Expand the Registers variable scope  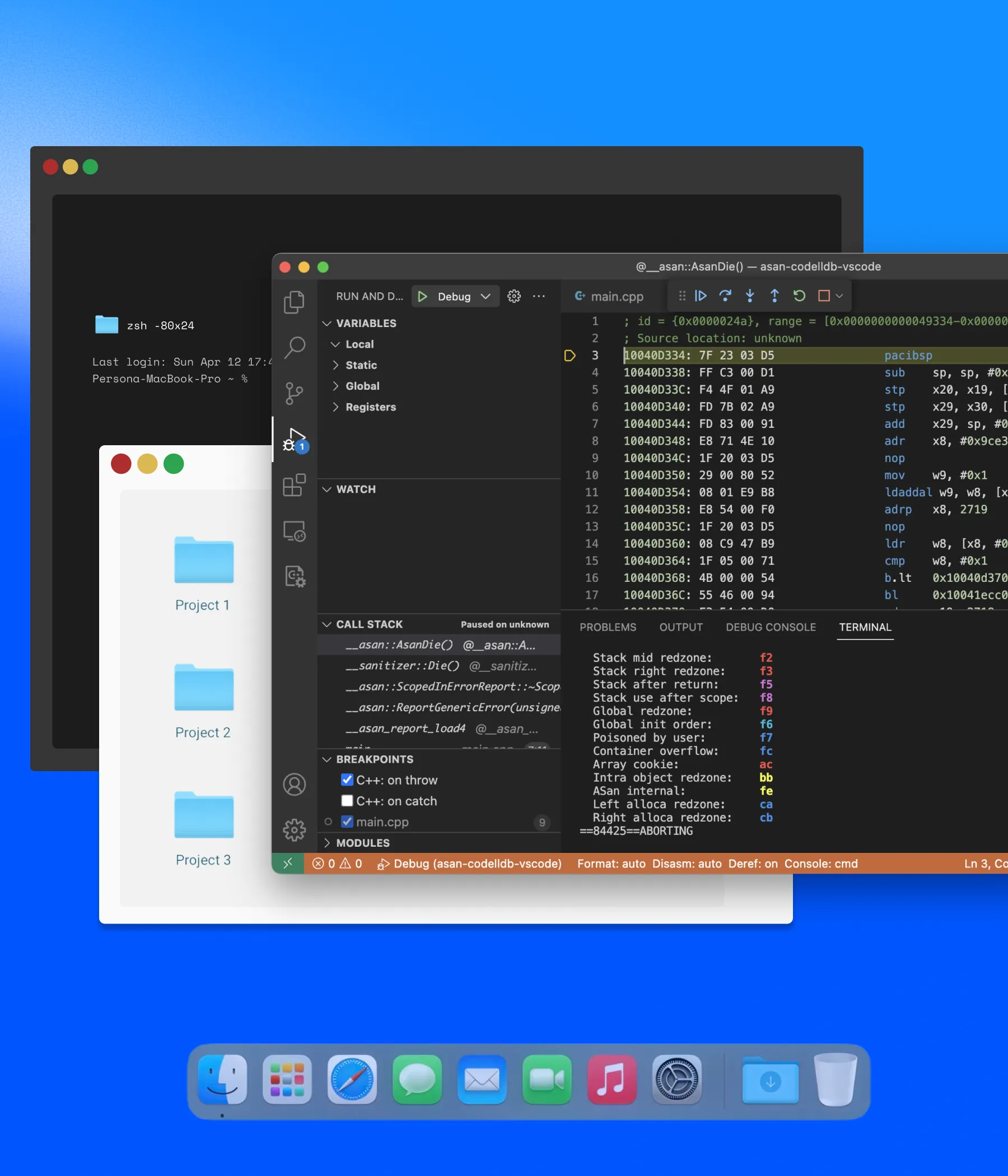370,407
